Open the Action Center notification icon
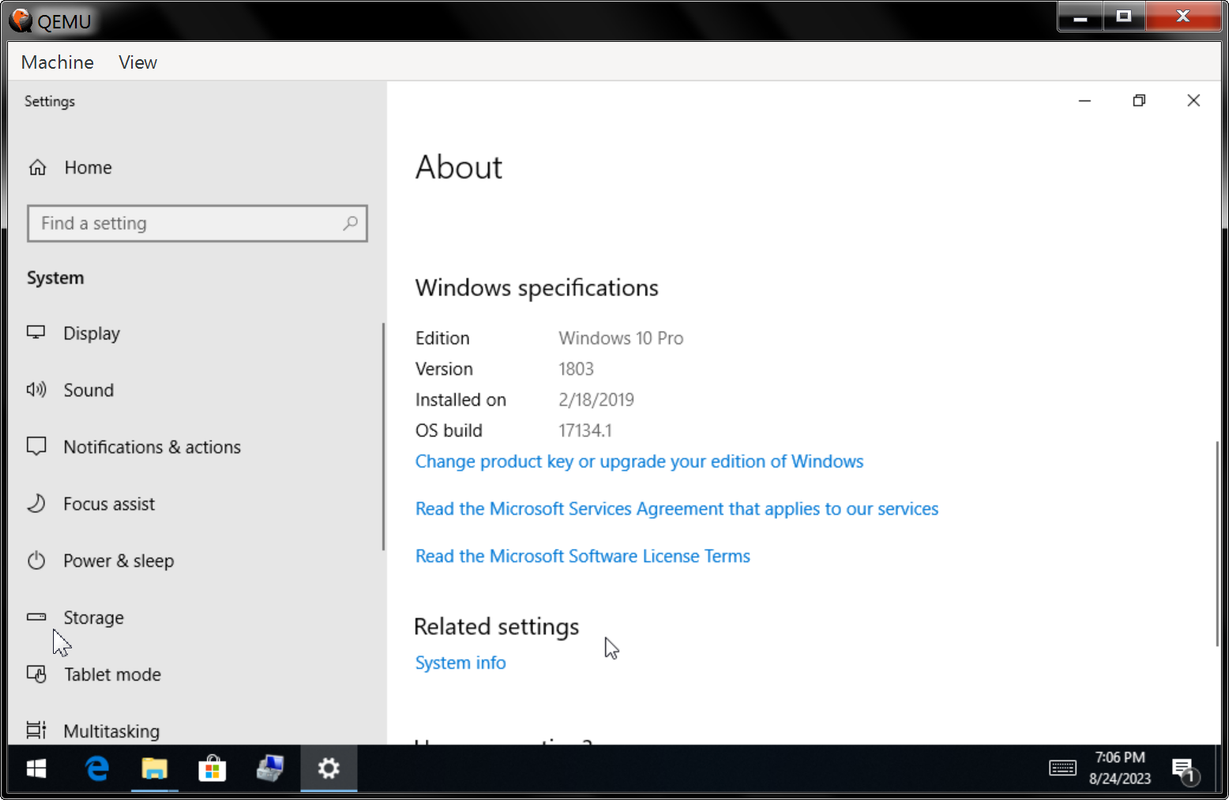Image resolution: width=1229 pixels, height=800 pixels. click(x=1184, y=770)
